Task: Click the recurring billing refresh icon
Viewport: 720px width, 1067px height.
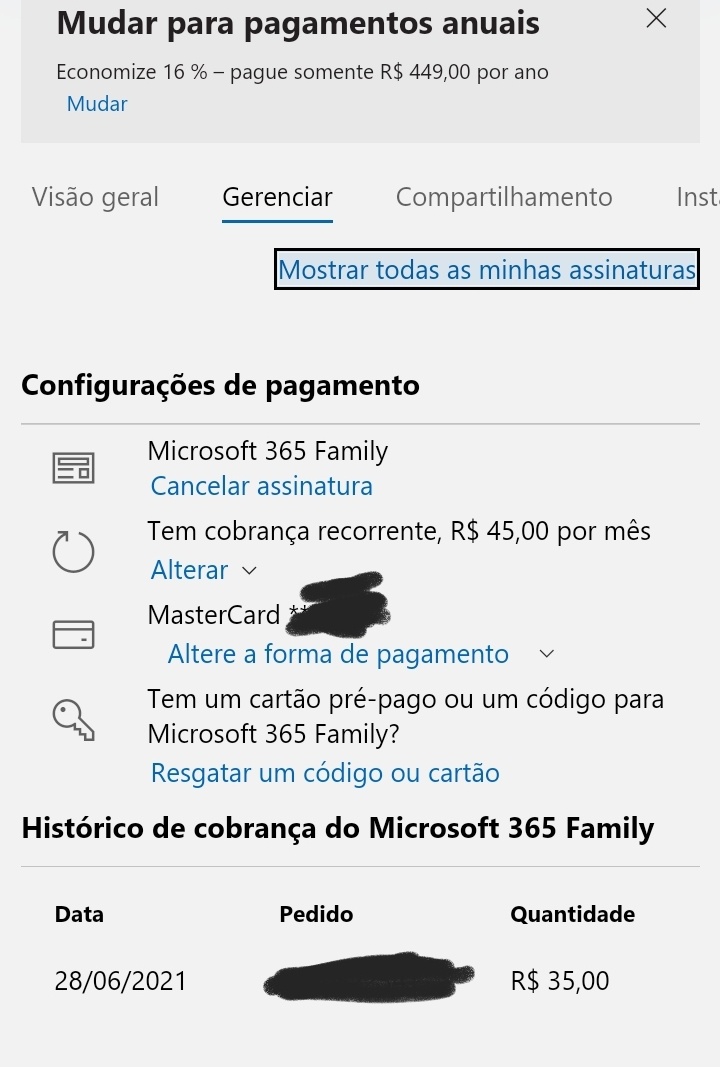Action: tap(73, 552)
